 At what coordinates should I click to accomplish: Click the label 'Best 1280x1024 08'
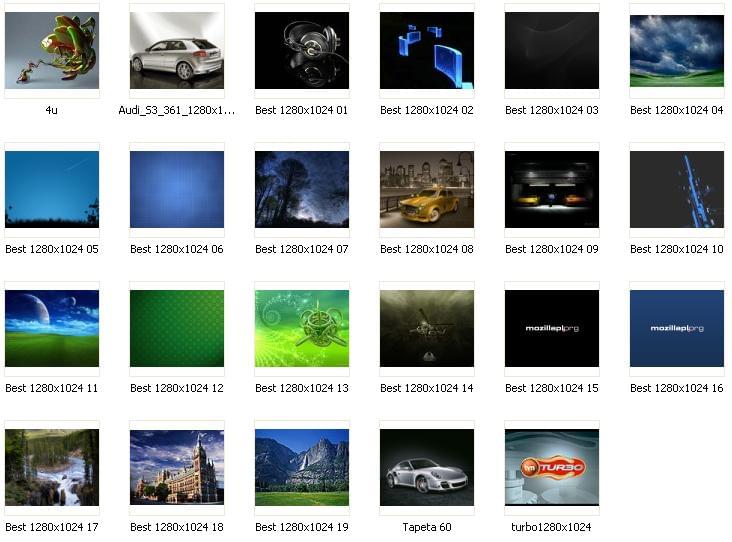427,249
